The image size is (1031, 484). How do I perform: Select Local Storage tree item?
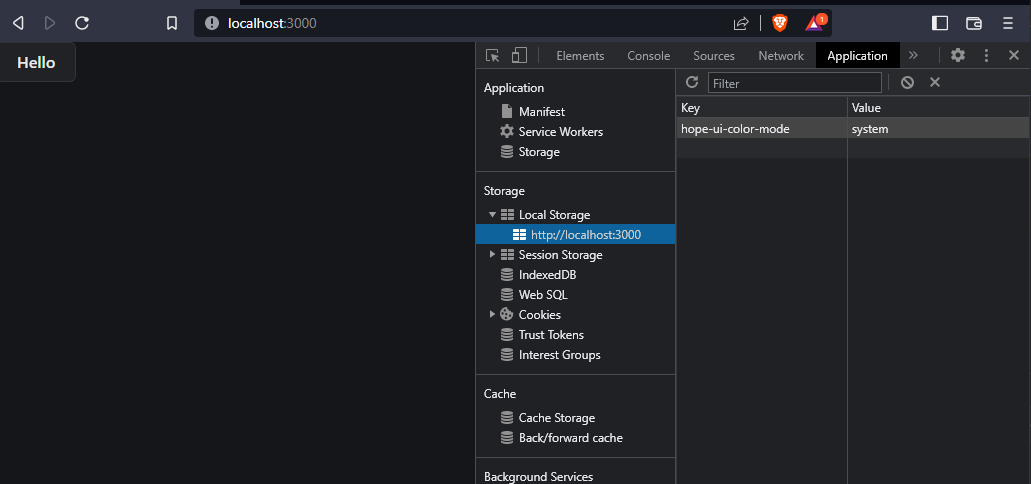554,215
